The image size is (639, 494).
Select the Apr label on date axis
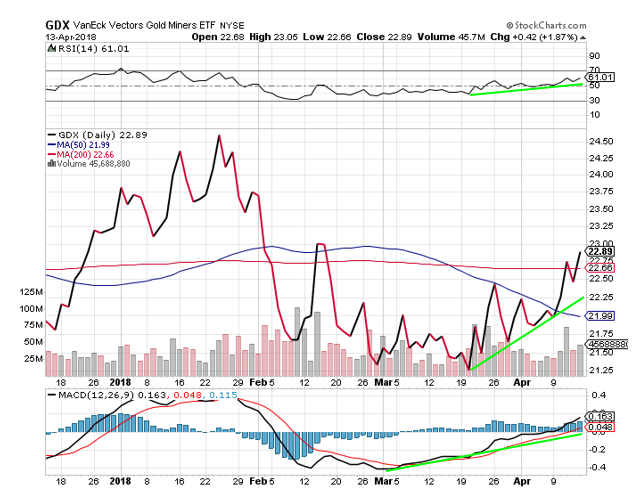point(517,380)
